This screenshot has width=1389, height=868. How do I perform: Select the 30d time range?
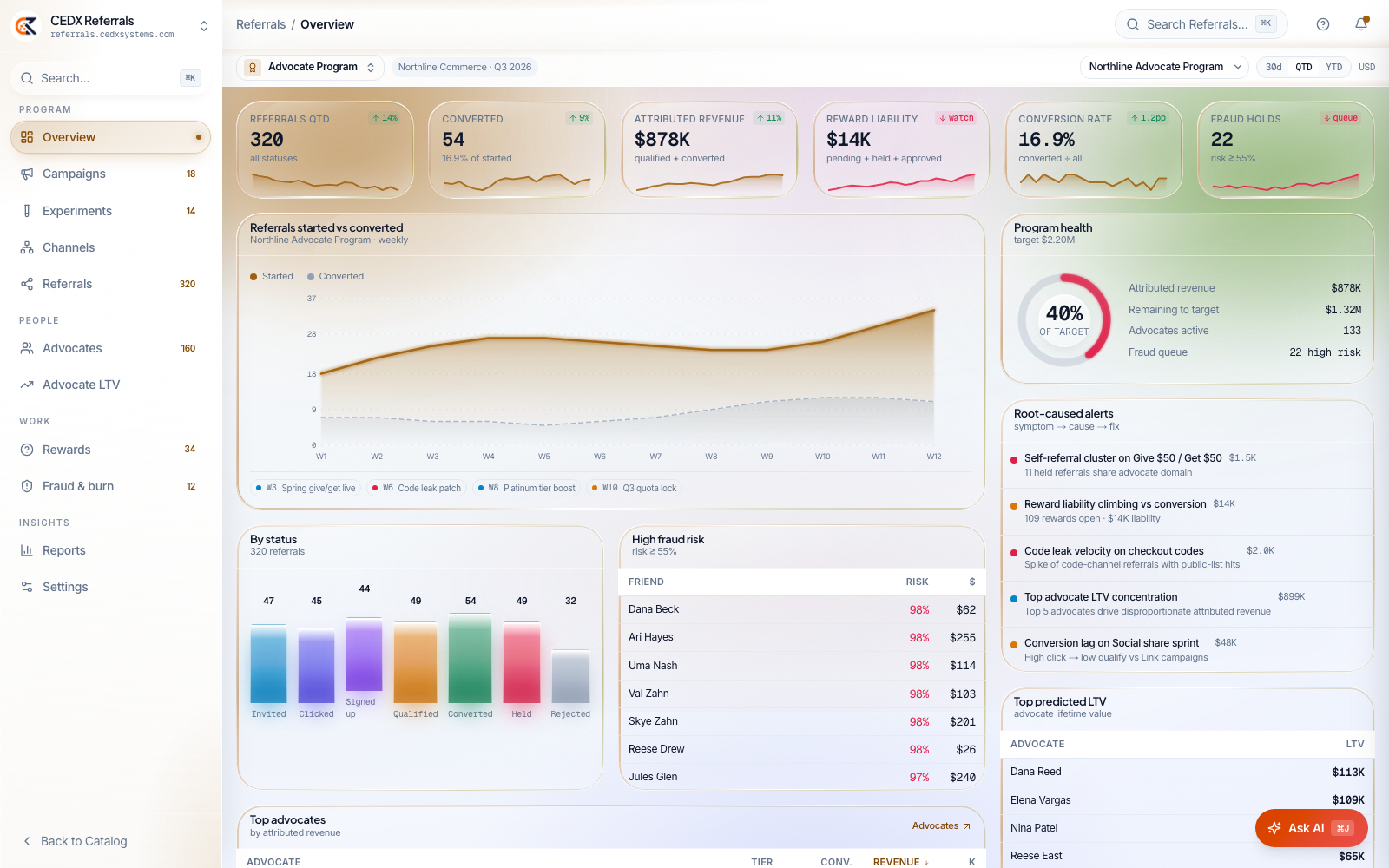tap(1274, 67)
